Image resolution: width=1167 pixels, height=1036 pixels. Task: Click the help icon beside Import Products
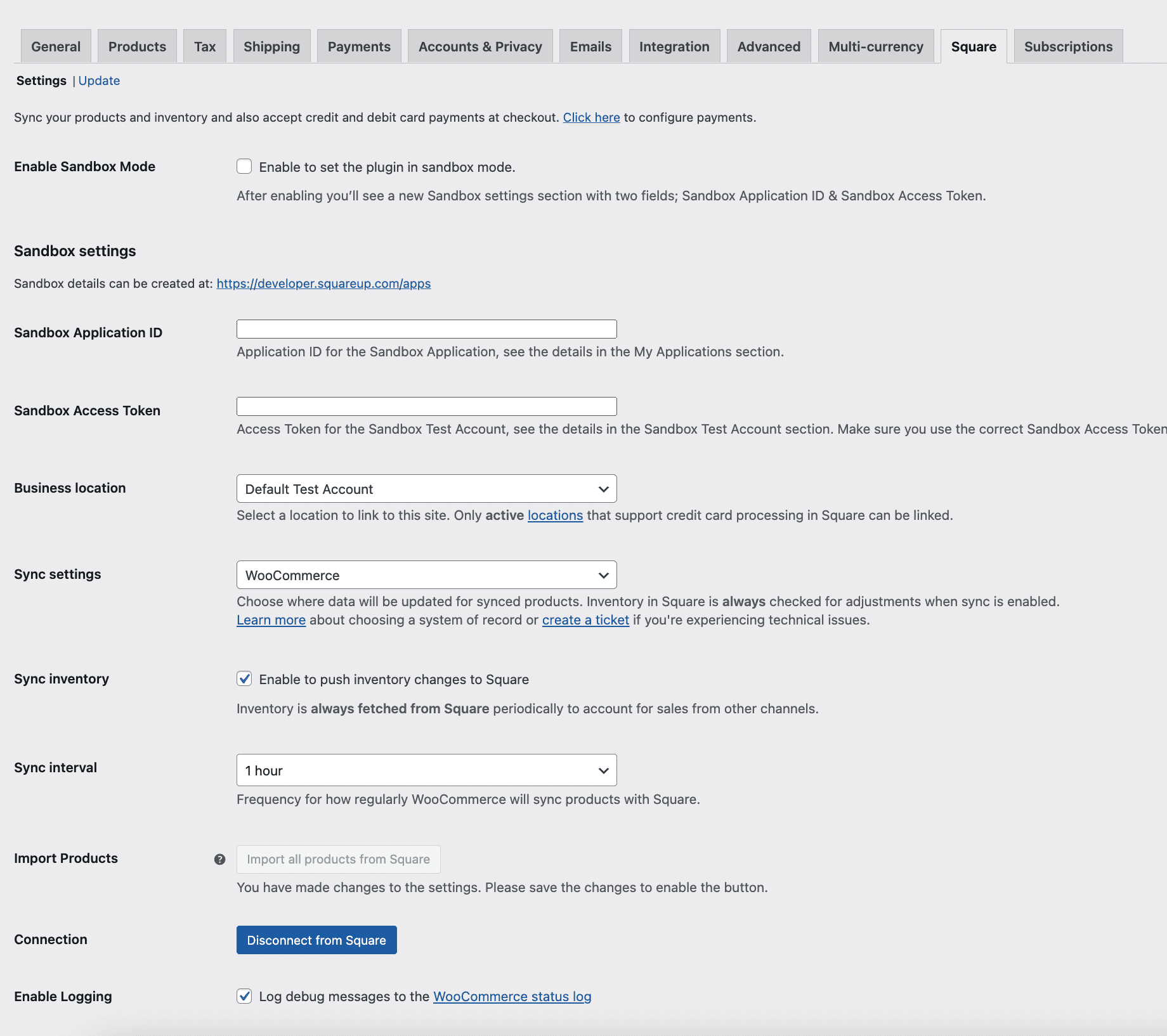click(220, 859)
